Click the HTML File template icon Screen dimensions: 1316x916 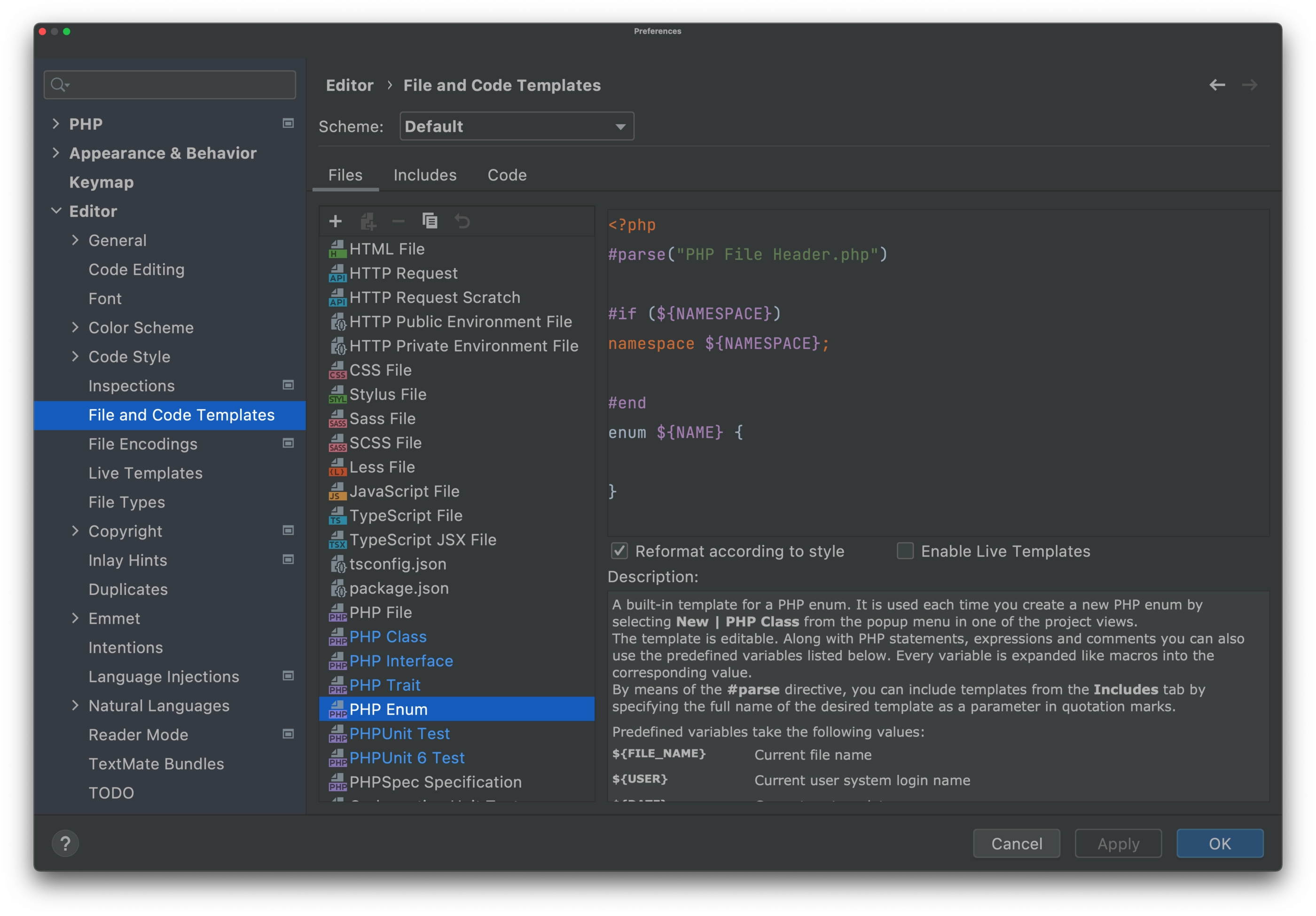coord(337,249)
